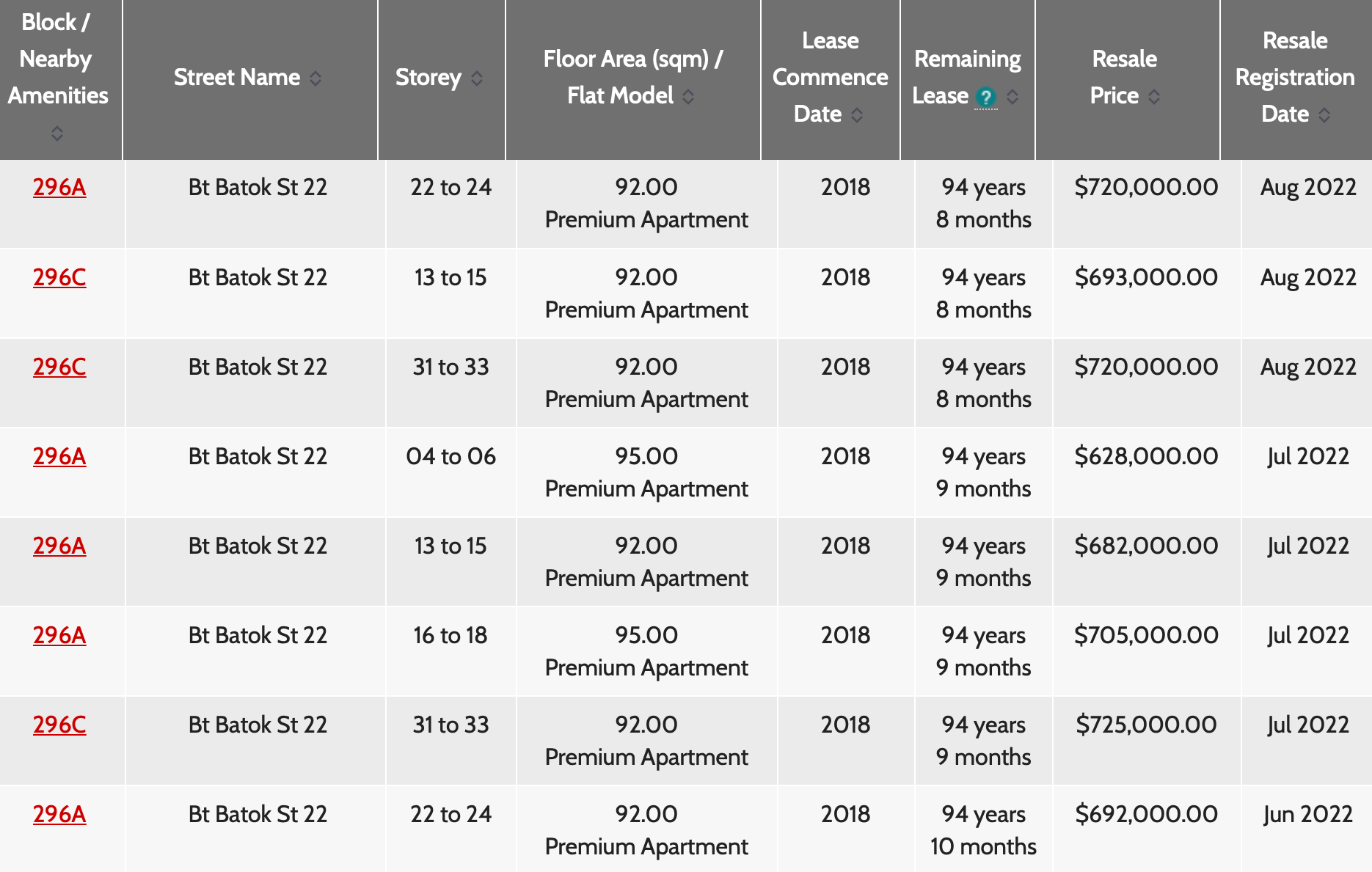
Task: Click the Resale Price column header text
Action: [x=1124, y=77]
